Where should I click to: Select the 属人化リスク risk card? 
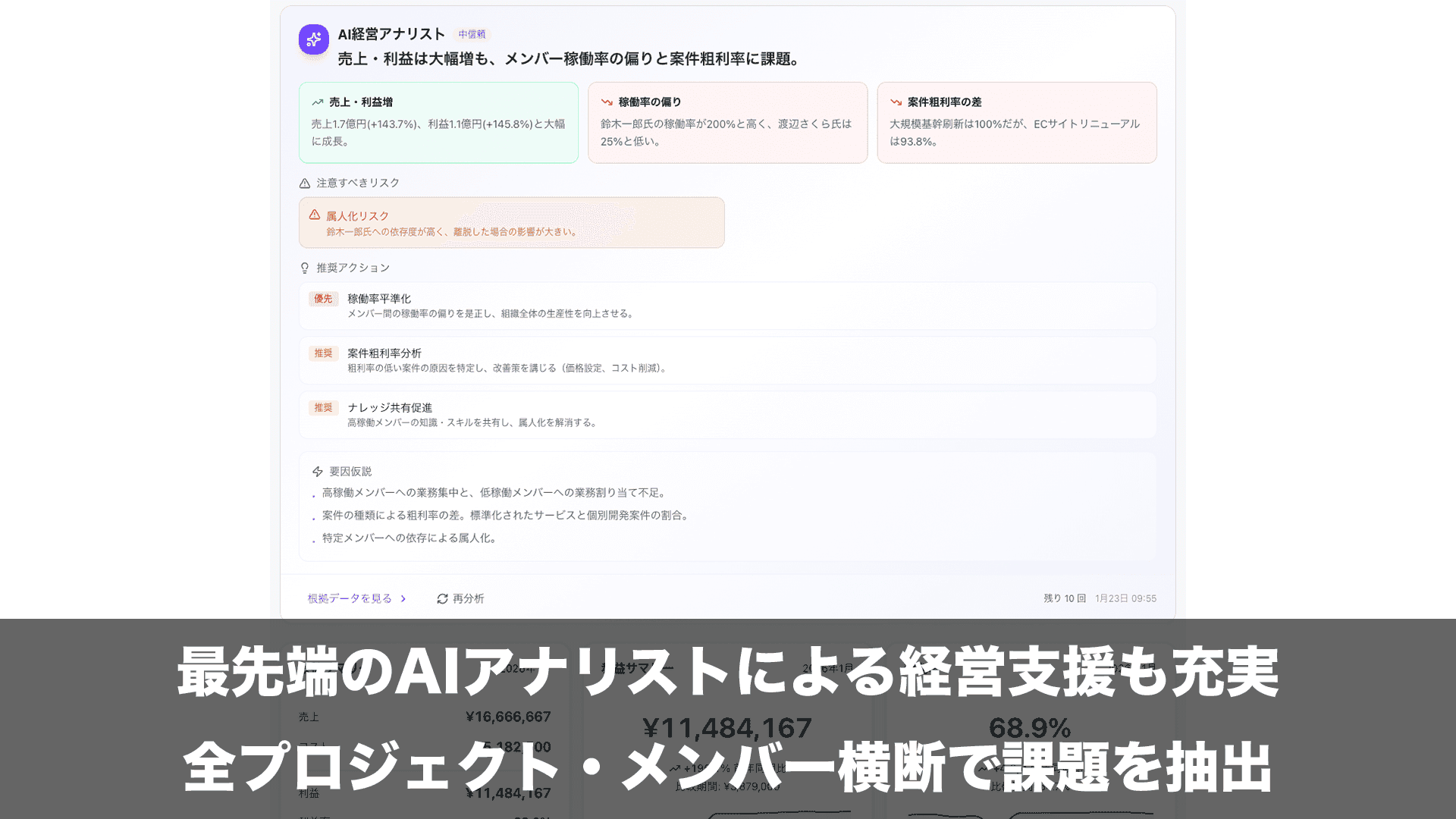pyautogui.click(x=511, y=222)
